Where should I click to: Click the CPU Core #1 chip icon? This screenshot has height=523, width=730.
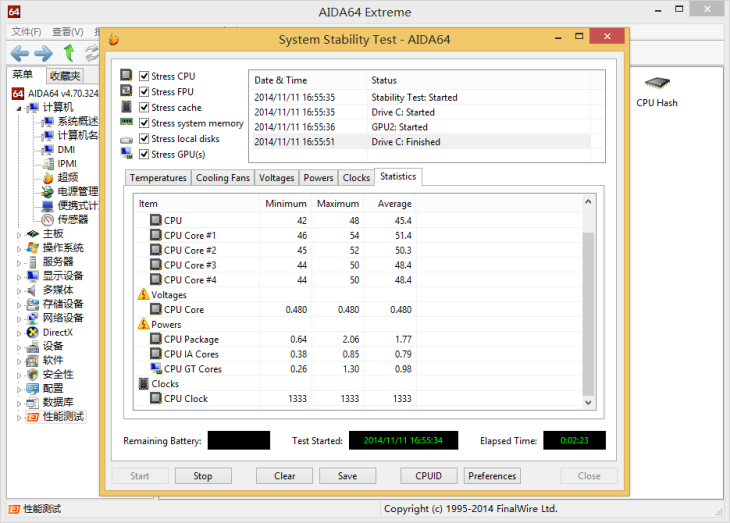(x=155, y=235)
